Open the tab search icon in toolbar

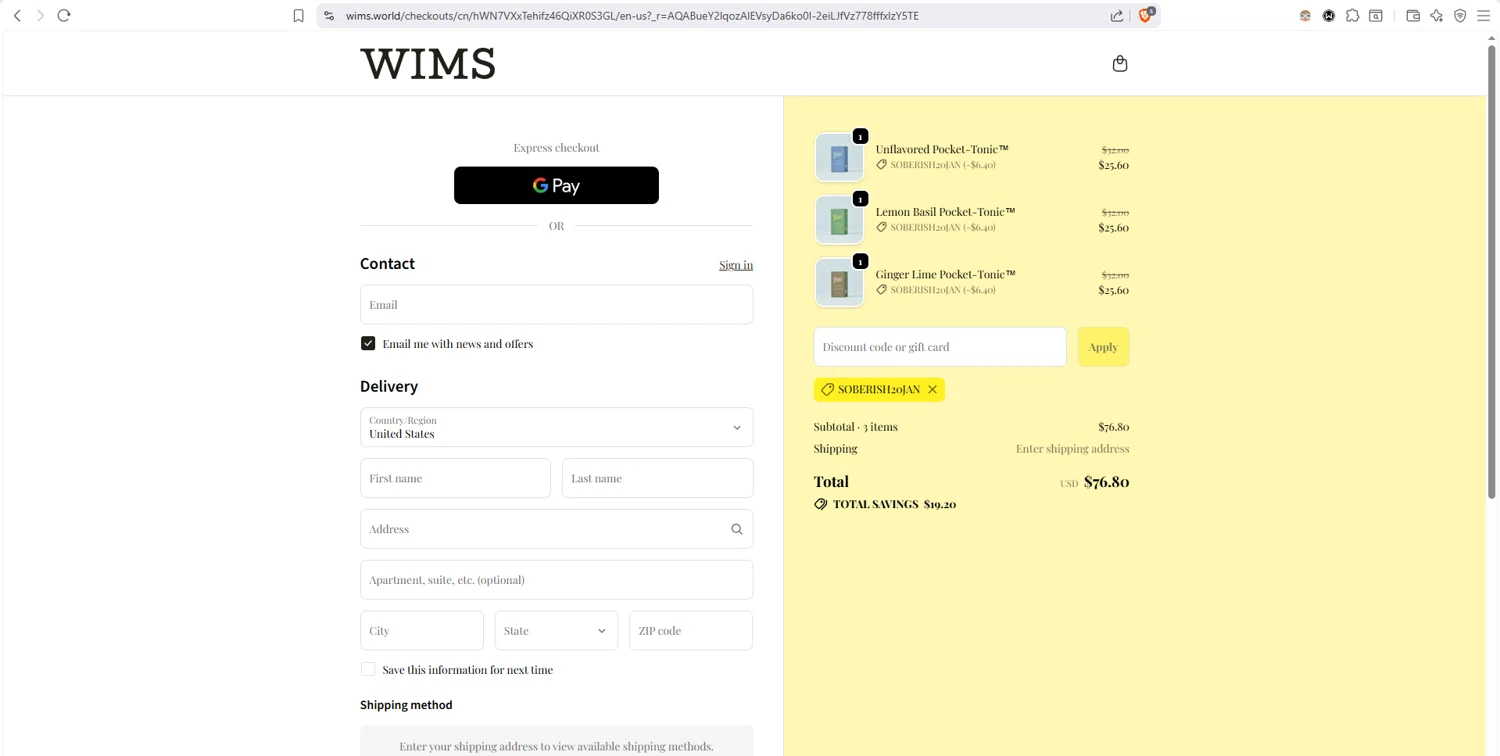[x=1376, y=15]
